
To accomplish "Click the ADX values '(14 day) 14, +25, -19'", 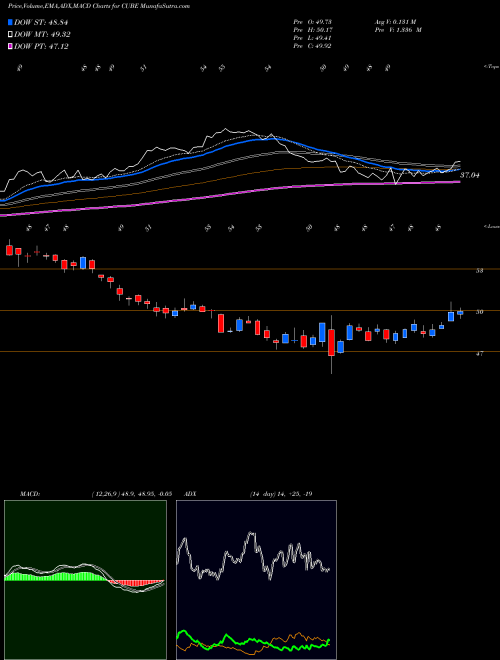I will tap(281, 494).
